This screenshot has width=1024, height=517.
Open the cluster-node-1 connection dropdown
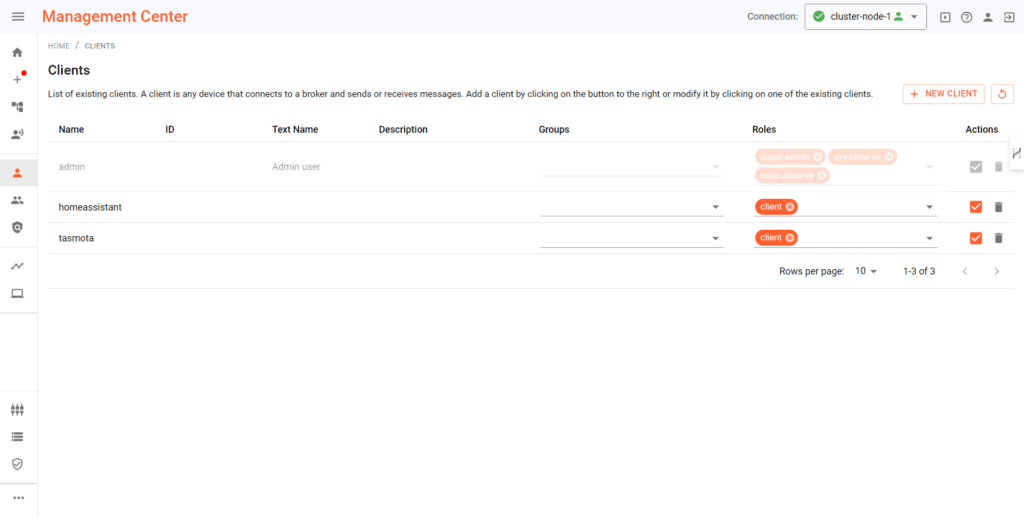pos(865,17)
